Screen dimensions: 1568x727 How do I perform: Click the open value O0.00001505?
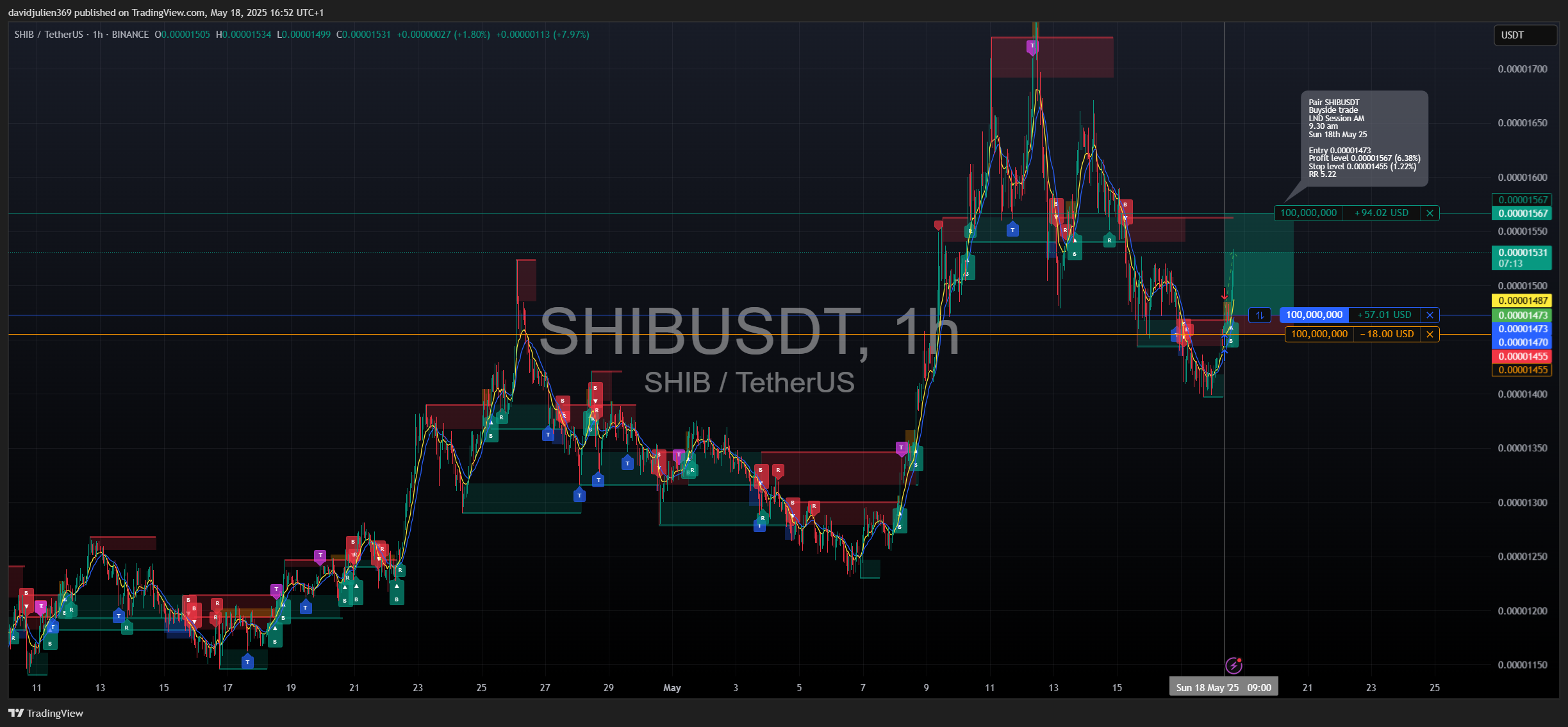[x=182, y=35]
